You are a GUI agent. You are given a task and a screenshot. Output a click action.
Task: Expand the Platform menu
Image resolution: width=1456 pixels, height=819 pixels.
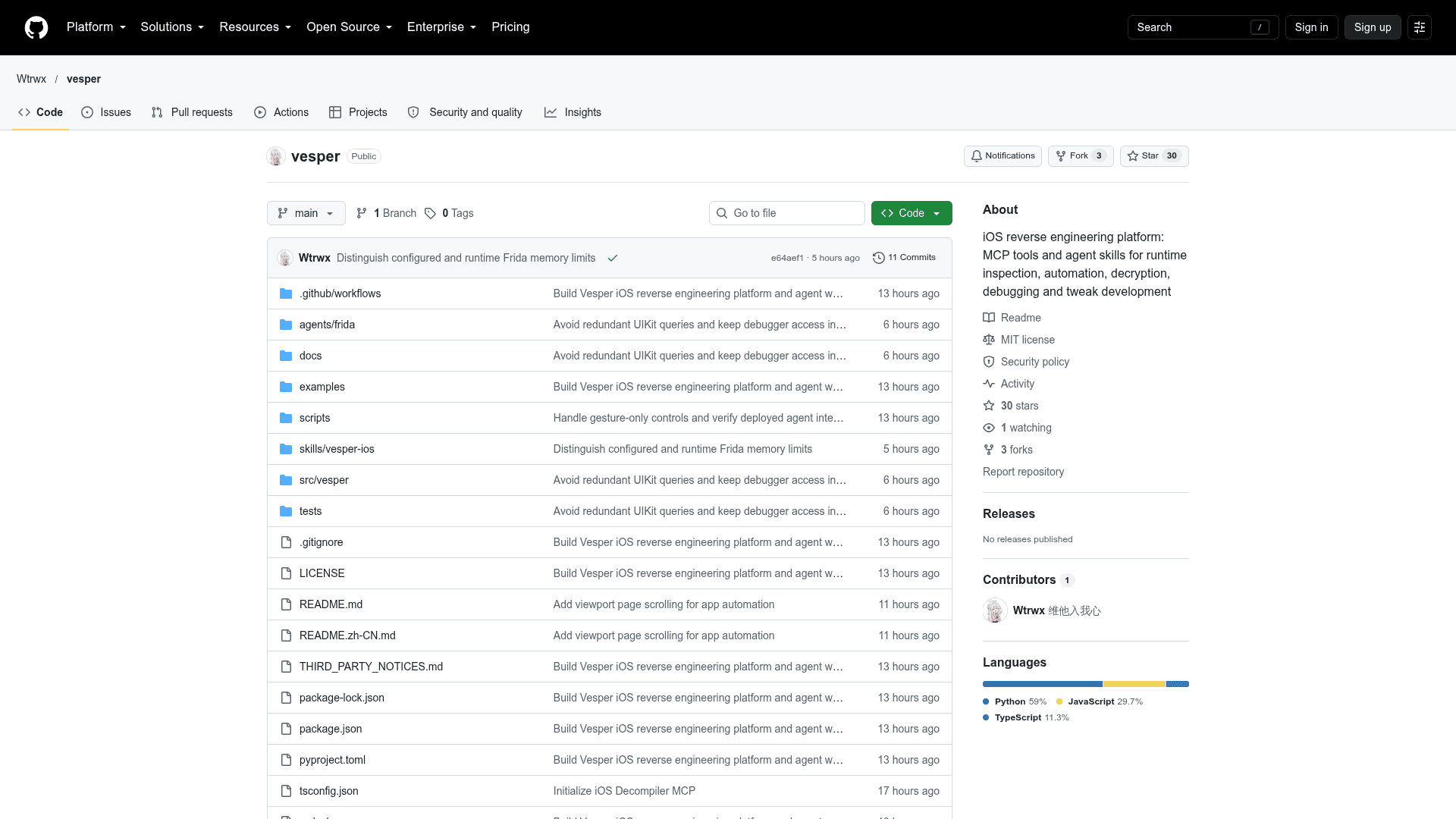(96, 27)
